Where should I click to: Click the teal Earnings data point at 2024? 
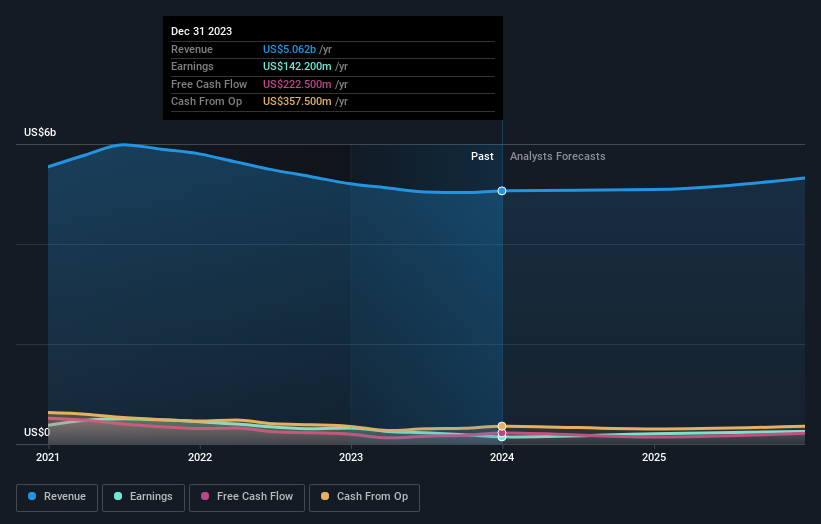(x=502, y=438)
